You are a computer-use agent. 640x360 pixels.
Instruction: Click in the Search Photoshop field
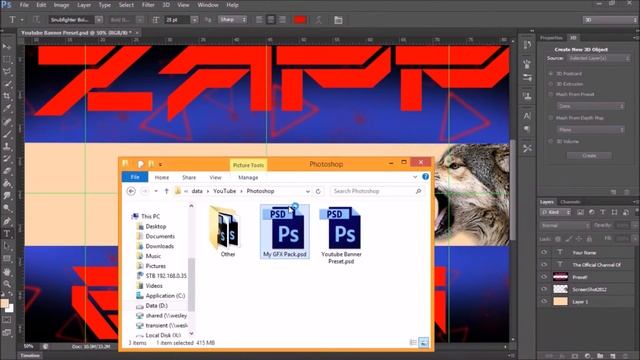click(x=377, y=191)
